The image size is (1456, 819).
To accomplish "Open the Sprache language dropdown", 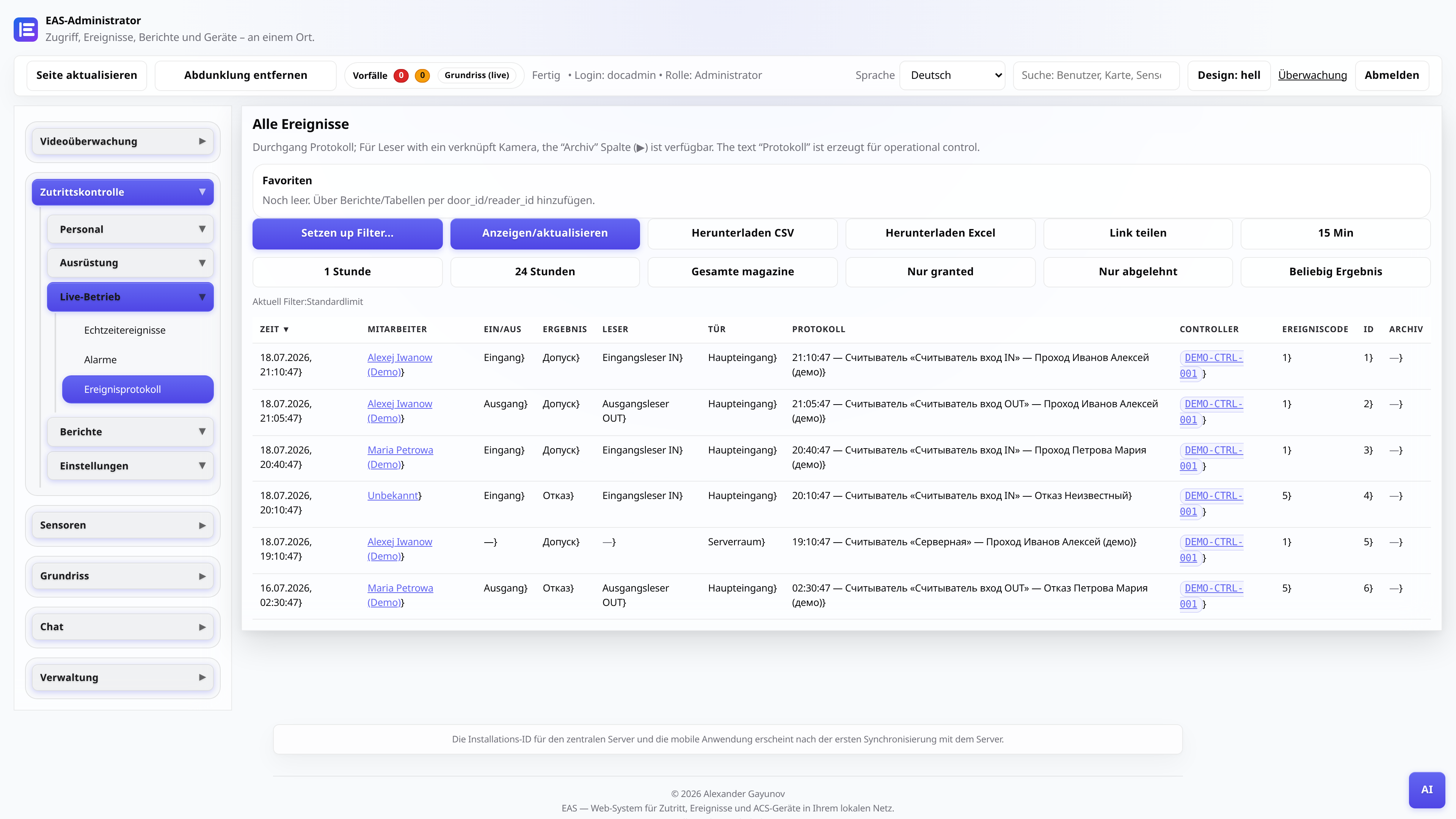I will [952, 75].
